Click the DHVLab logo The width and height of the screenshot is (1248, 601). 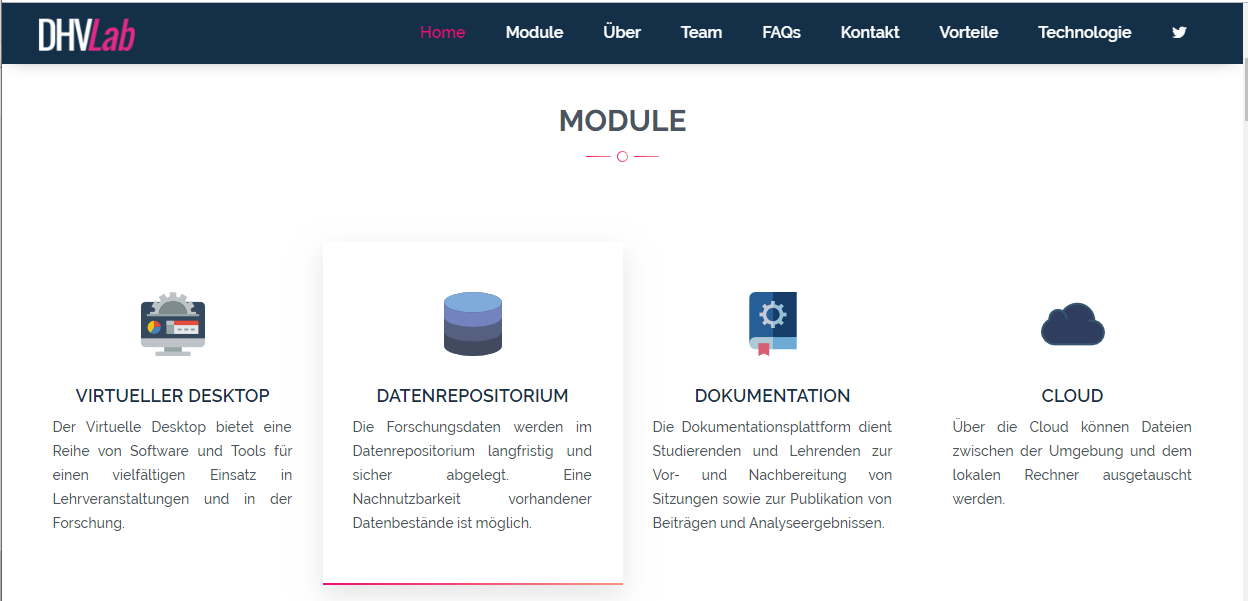(x=86, y=34)
